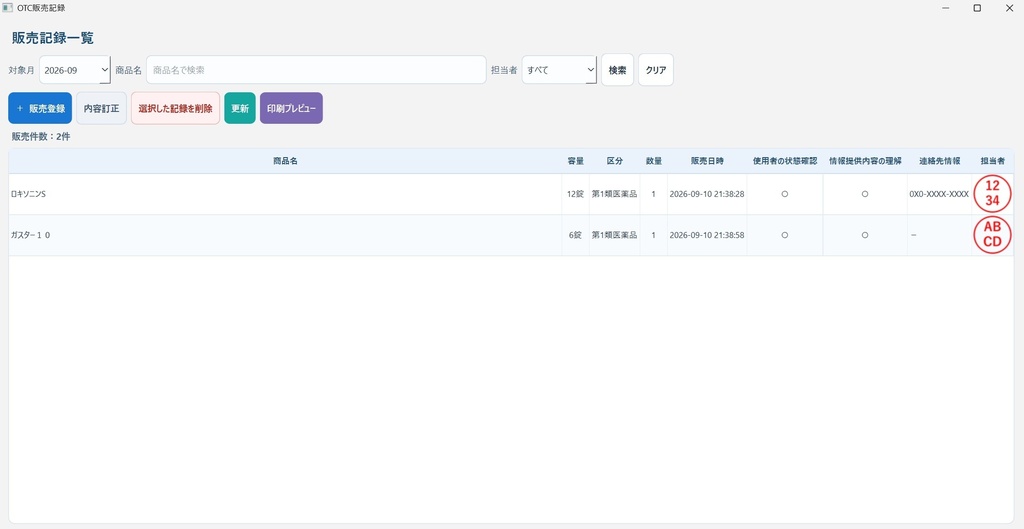Click 2026-09-10 21:38:58 date cell
Viewport: 1024px width, 529px height.
[x=707, y=235]
